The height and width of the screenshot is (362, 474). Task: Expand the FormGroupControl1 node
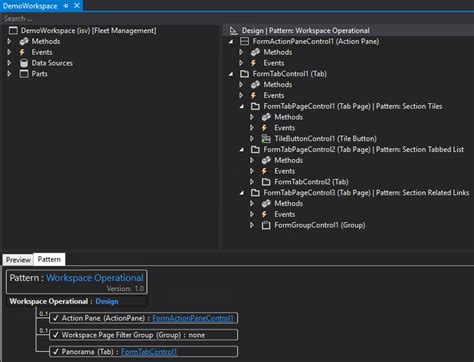click(x=252, y=225)
